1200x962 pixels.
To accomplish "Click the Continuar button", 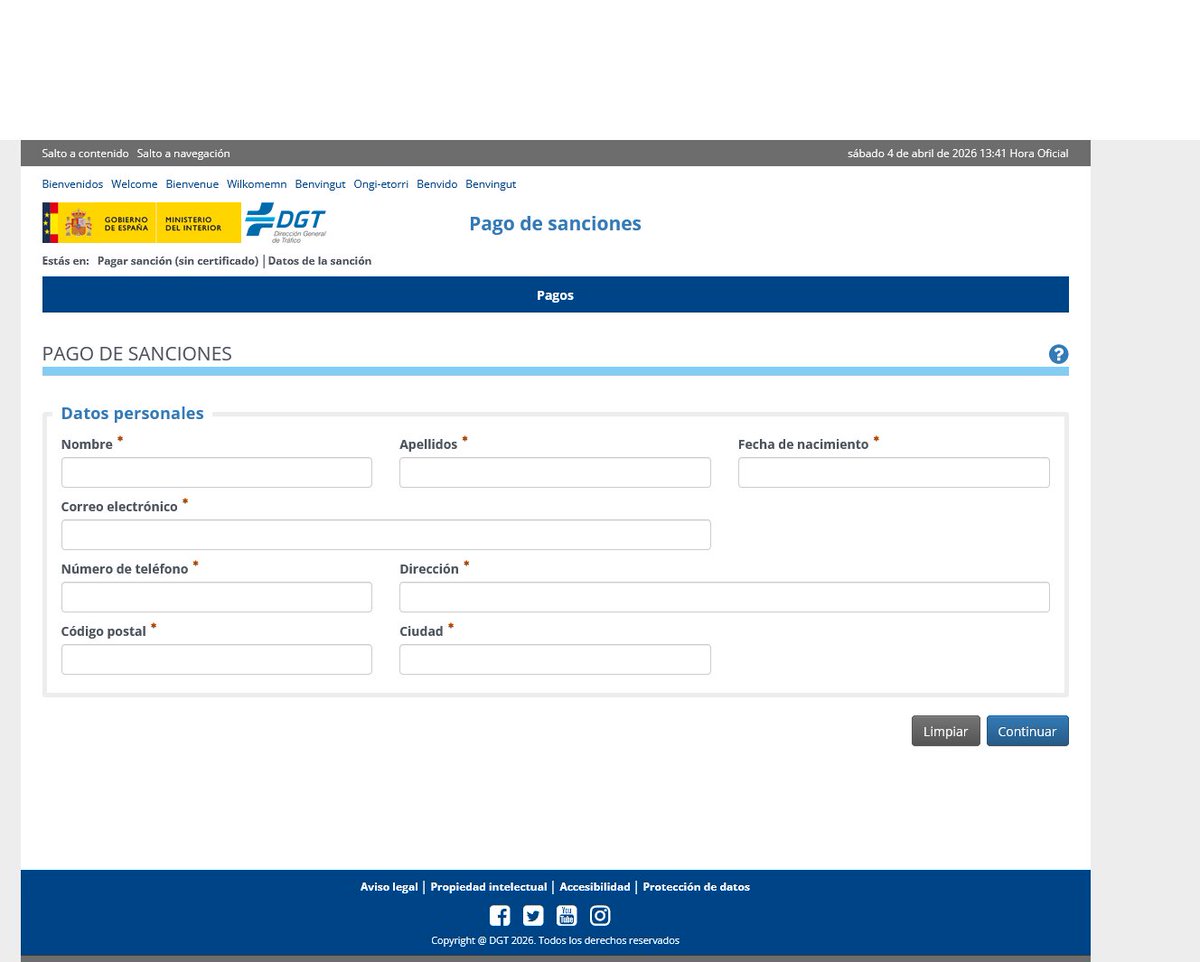I will click(1027, 731).
